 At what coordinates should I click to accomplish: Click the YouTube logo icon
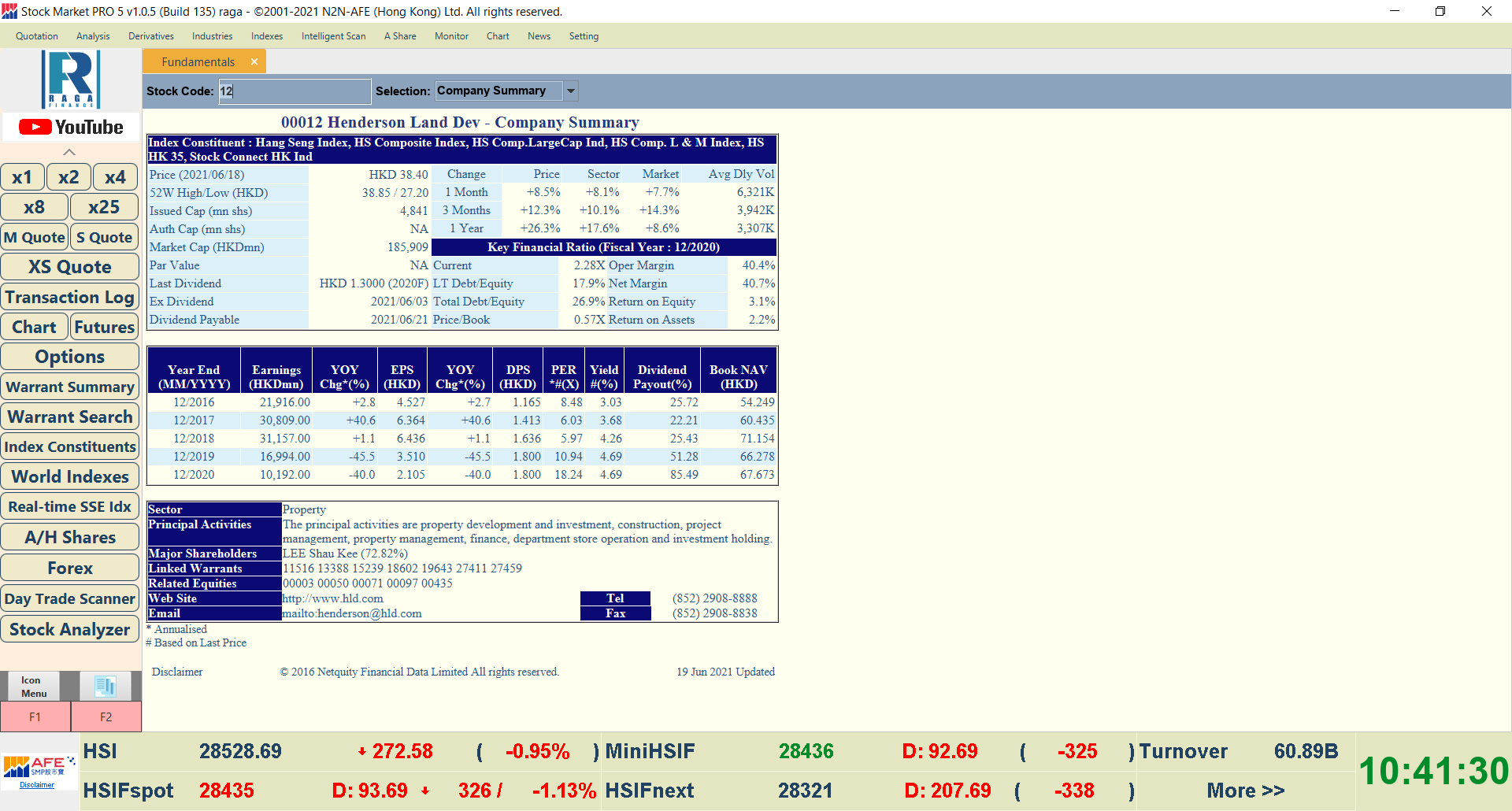click(71, 128)
